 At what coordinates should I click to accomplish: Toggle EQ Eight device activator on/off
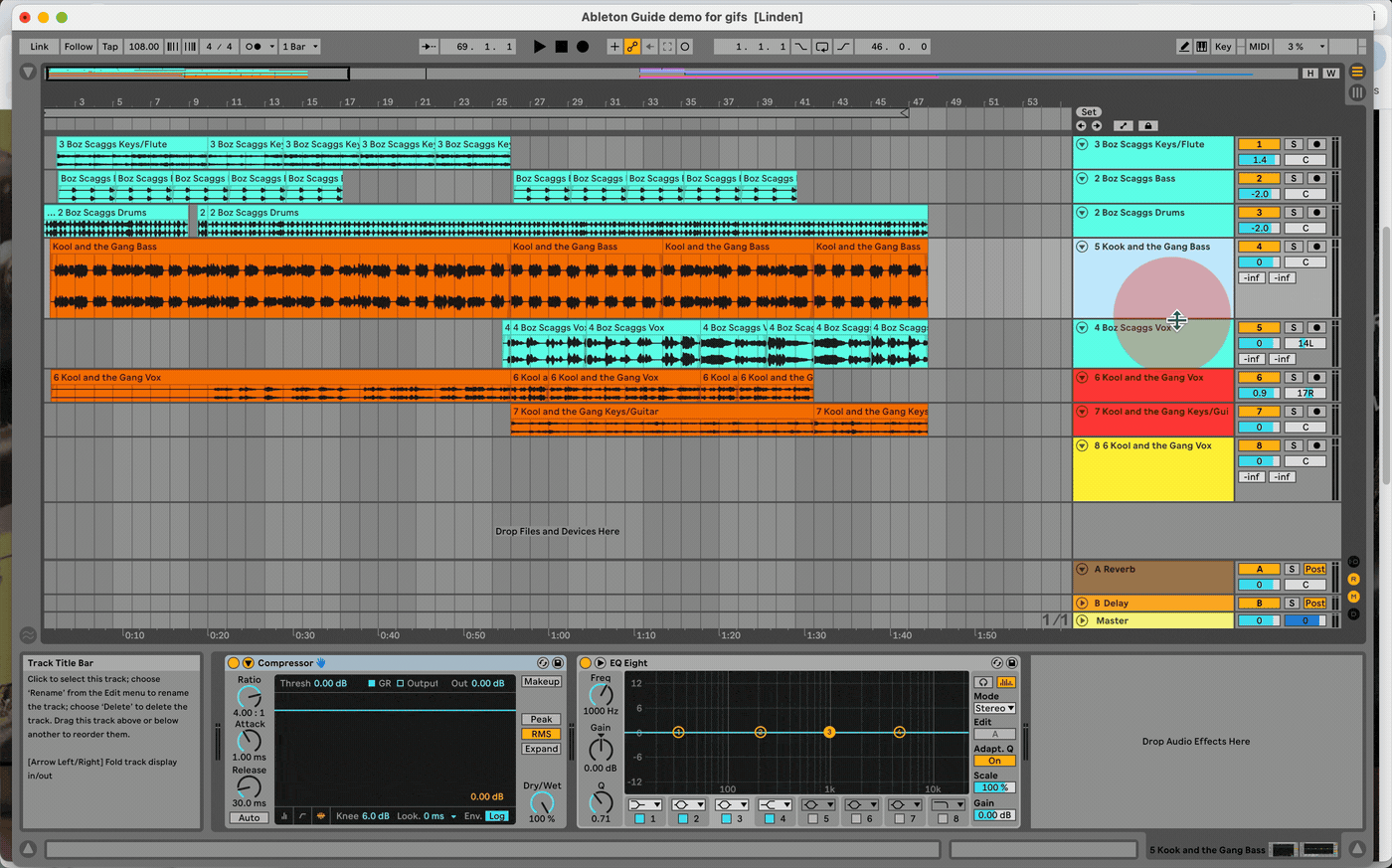[586, 663]
